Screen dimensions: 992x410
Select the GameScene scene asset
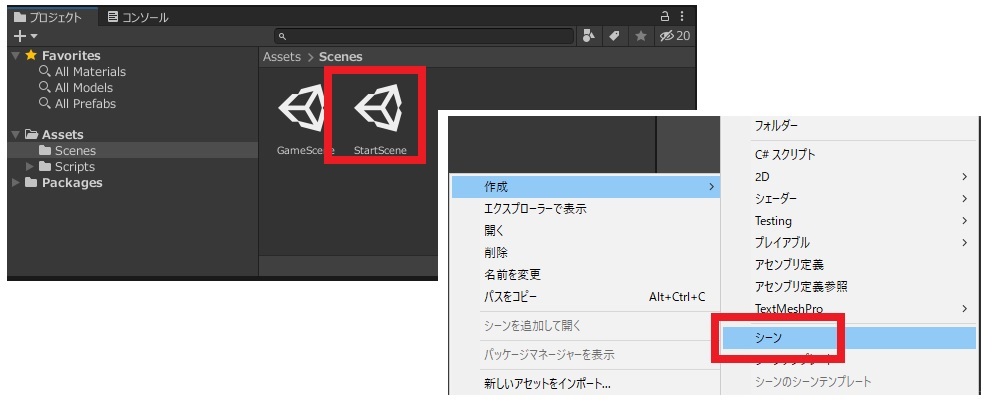pos(304,120)
